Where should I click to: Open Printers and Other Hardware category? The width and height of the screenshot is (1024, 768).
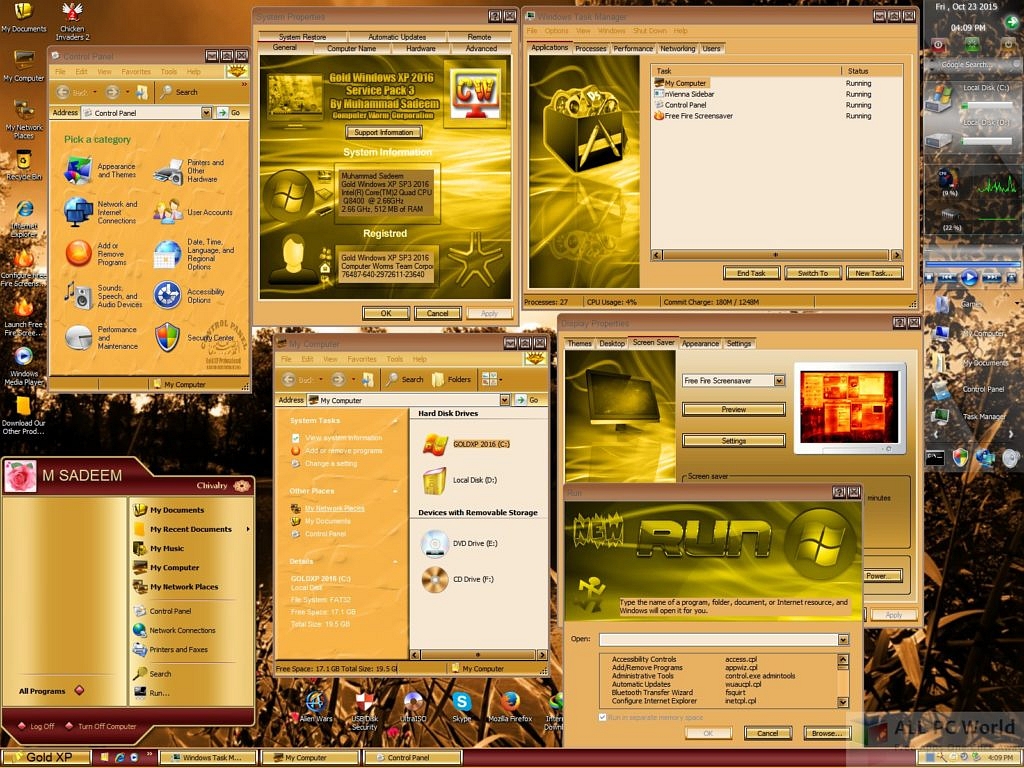coord(168,171)
